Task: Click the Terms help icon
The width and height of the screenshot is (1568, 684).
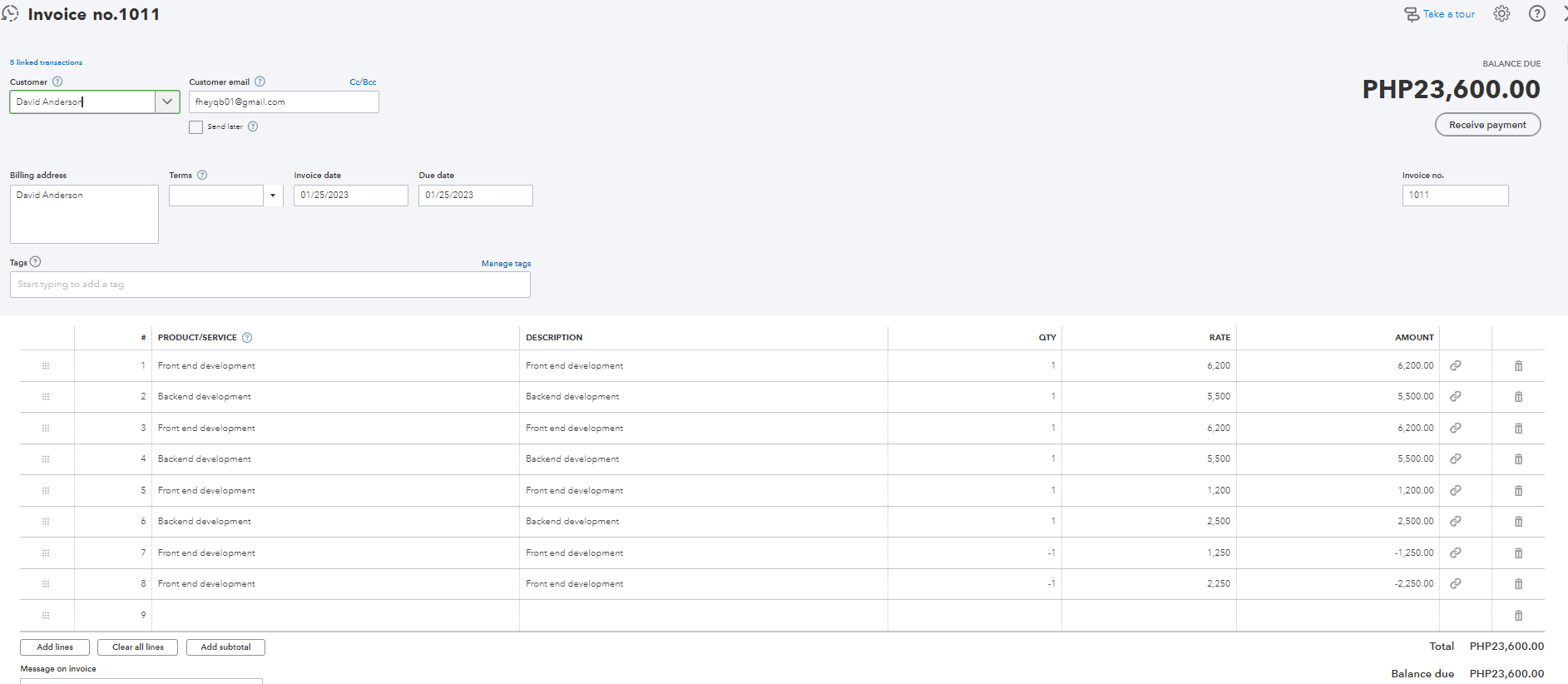Action: (x=202, y=175)
